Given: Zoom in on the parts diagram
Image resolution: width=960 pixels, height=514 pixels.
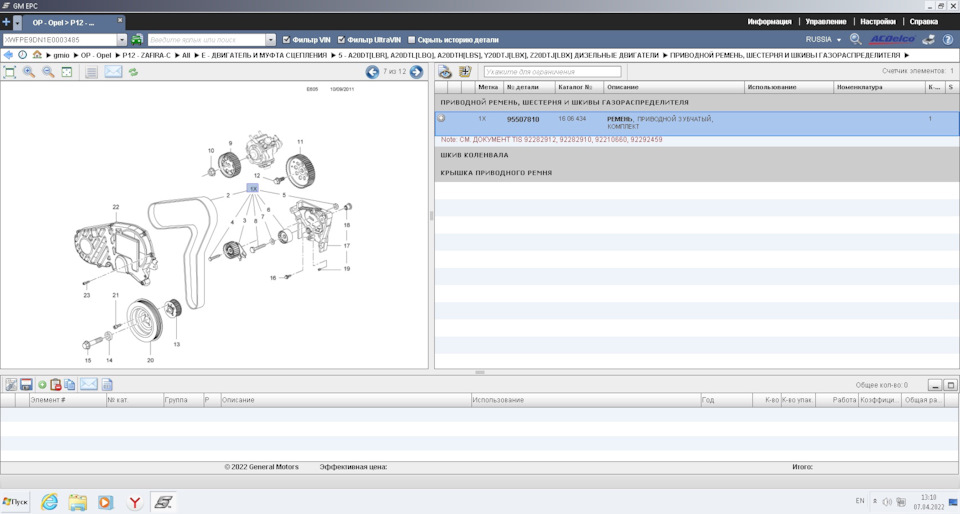Looking at the screenshot, I should tap(29, 72).
